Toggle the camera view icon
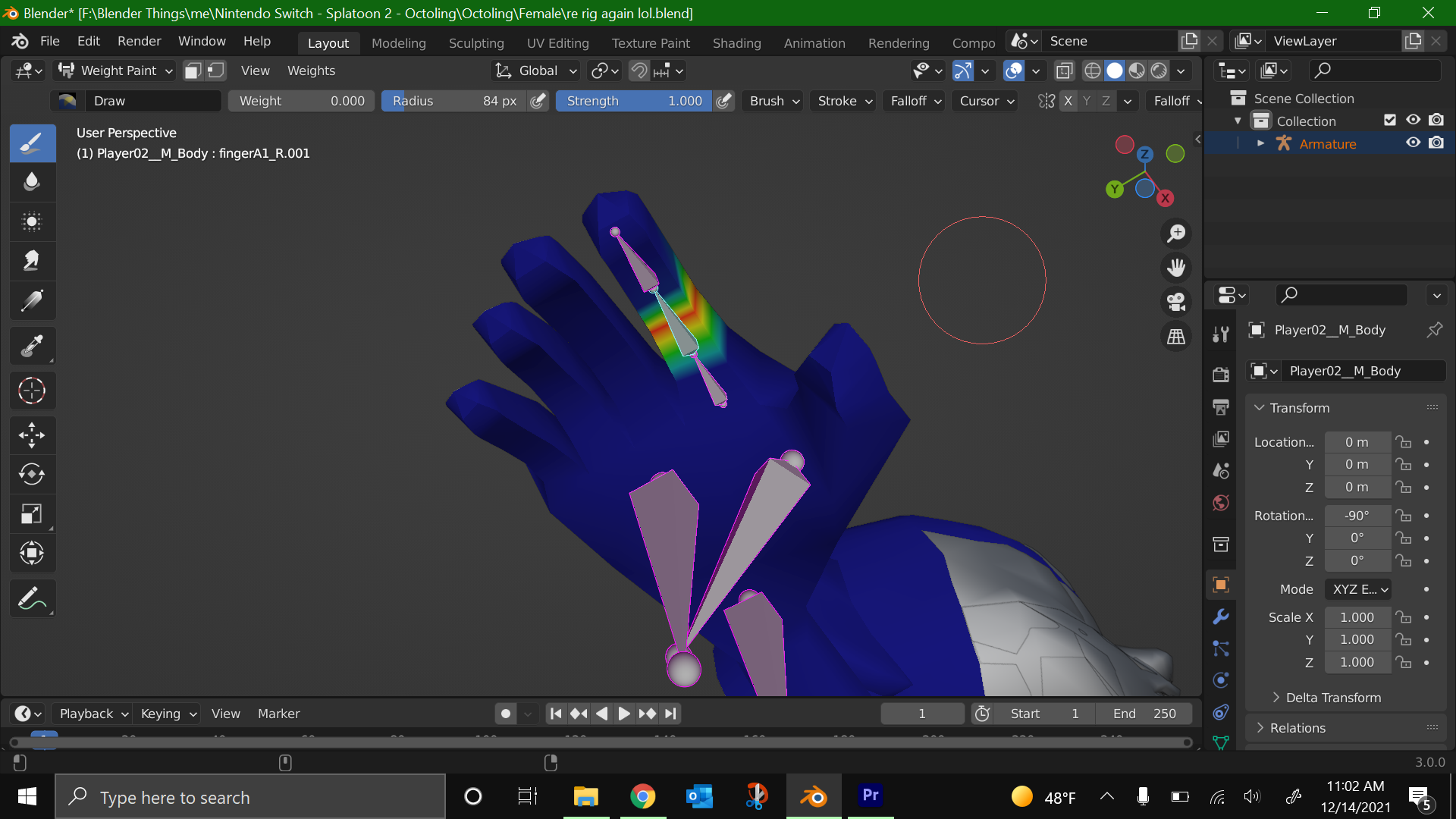This screenshot has height=819, width=1456. point(1176,302)
